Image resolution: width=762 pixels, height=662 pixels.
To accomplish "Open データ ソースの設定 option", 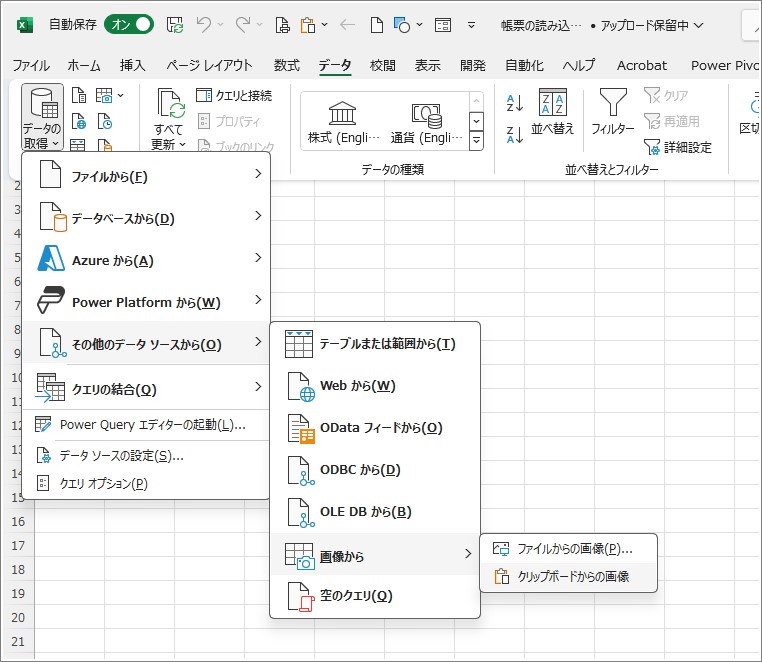I will tap(146, 456).
